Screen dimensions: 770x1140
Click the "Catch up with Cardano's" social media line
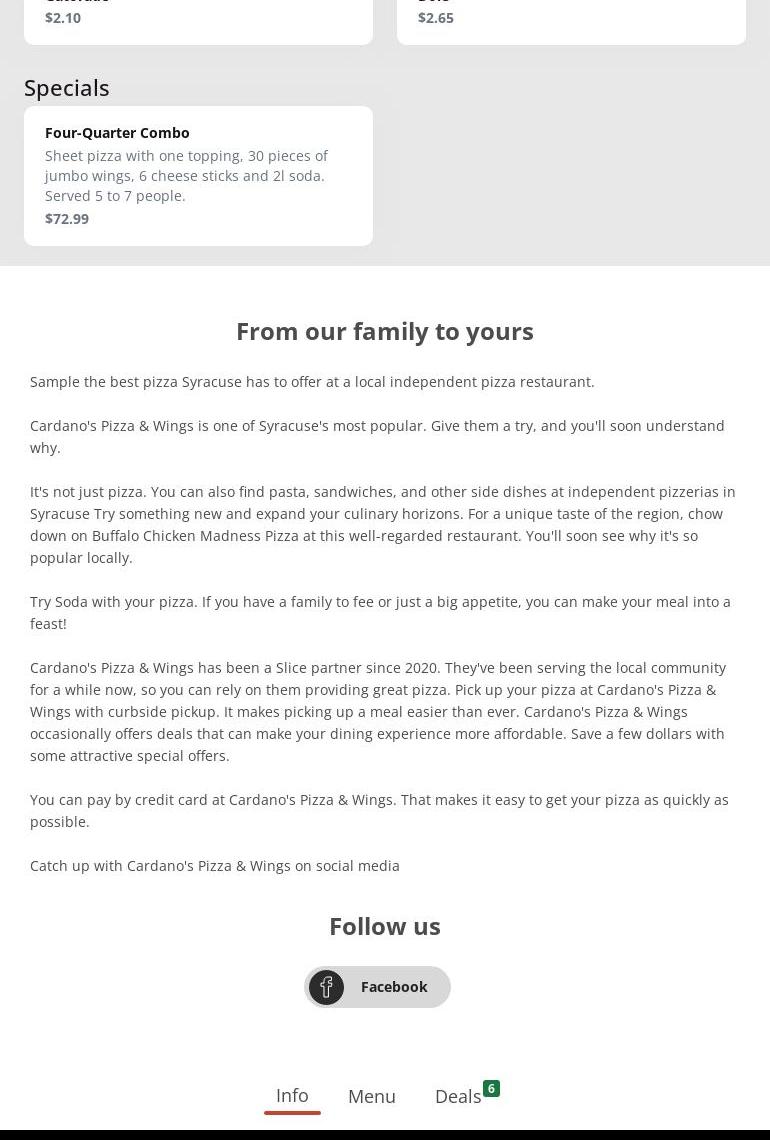click(x=215, y=866)
